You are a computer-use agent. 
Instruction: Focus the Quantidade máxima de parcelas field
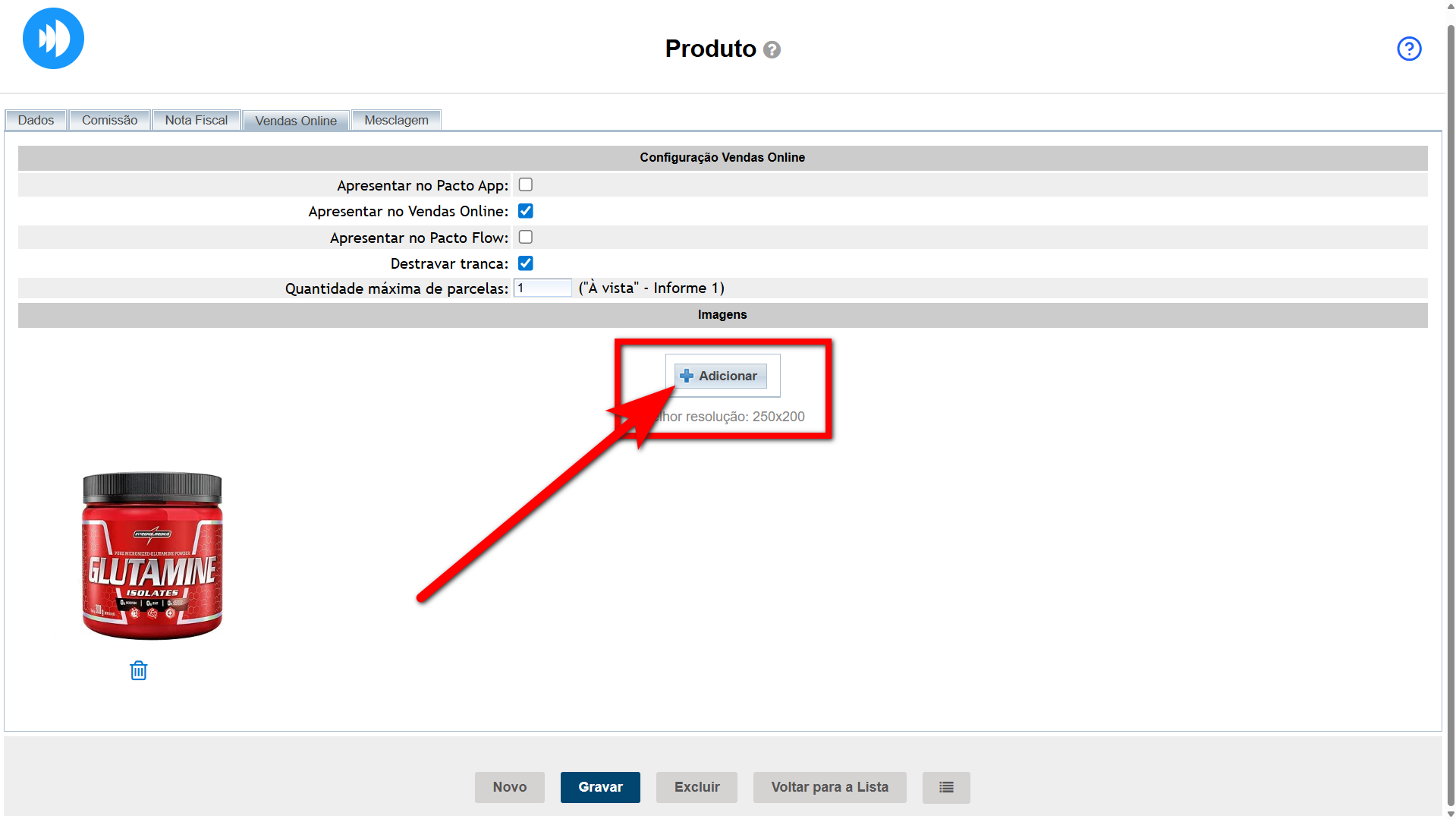click(542, 288)
